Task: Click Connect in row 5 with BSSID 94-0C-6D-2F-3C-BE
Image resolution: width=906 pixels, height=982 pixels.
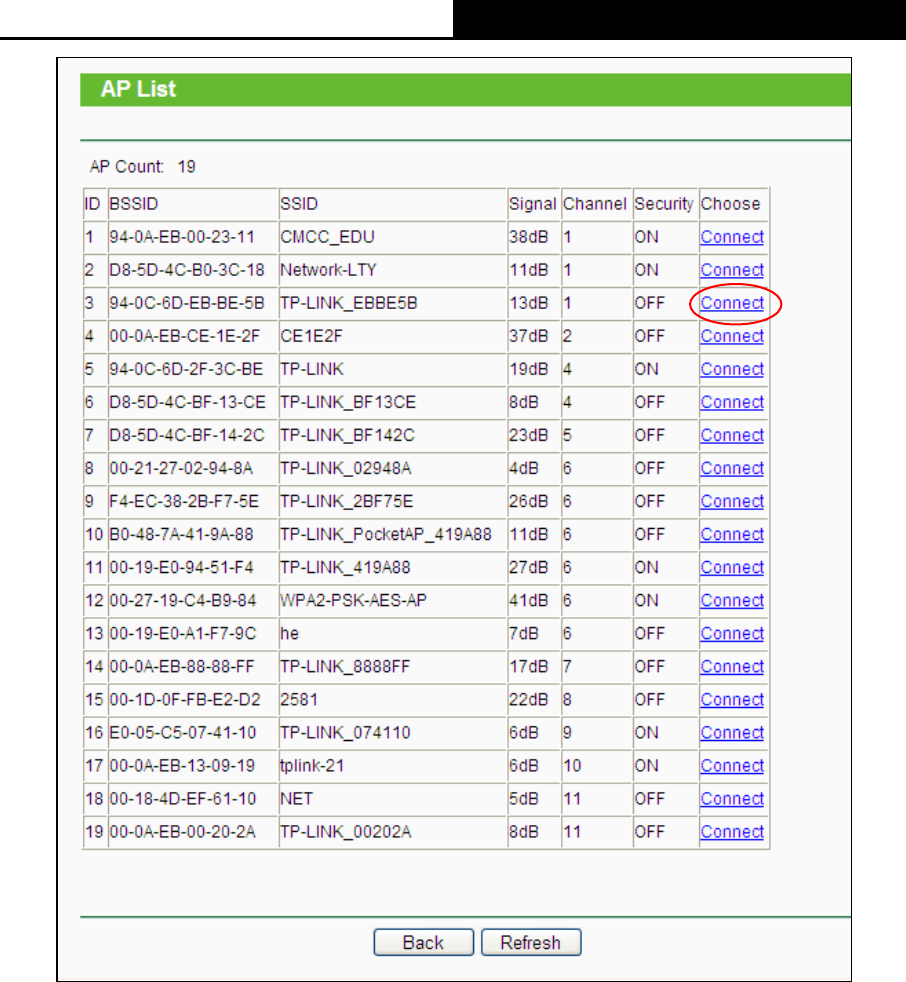Action: click(x=732, y=370)
